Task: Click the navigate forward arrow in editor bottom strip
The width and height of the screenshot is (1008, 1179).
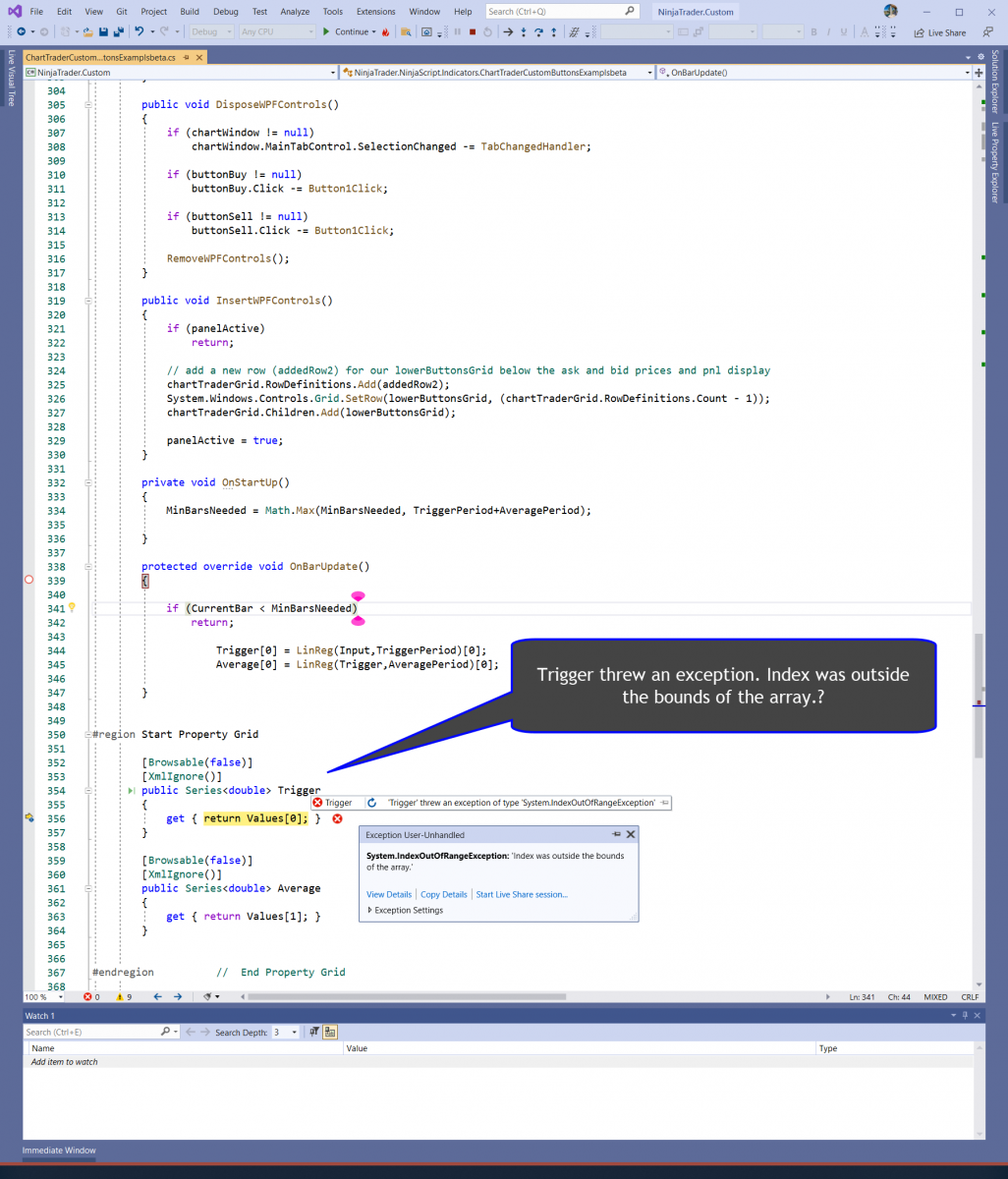Action: pos(178,996)
